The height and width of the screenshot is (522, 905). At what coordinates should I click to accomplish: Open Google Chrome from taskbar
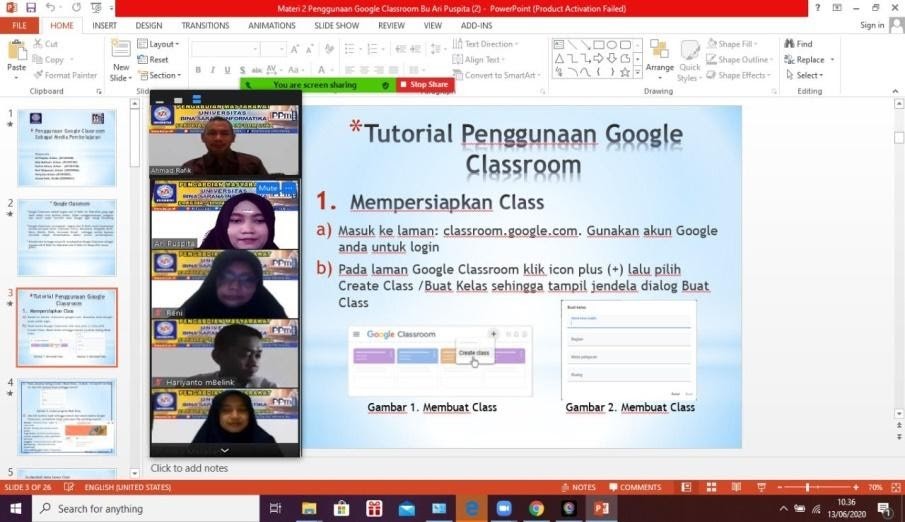536,508
